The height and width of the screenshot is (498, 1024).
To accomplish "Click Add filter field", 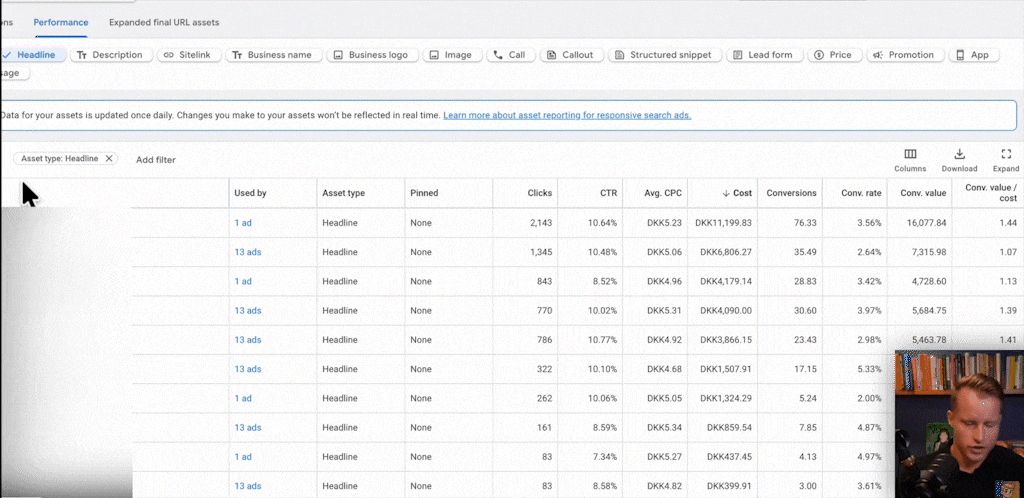I will [x=156, y=160].
